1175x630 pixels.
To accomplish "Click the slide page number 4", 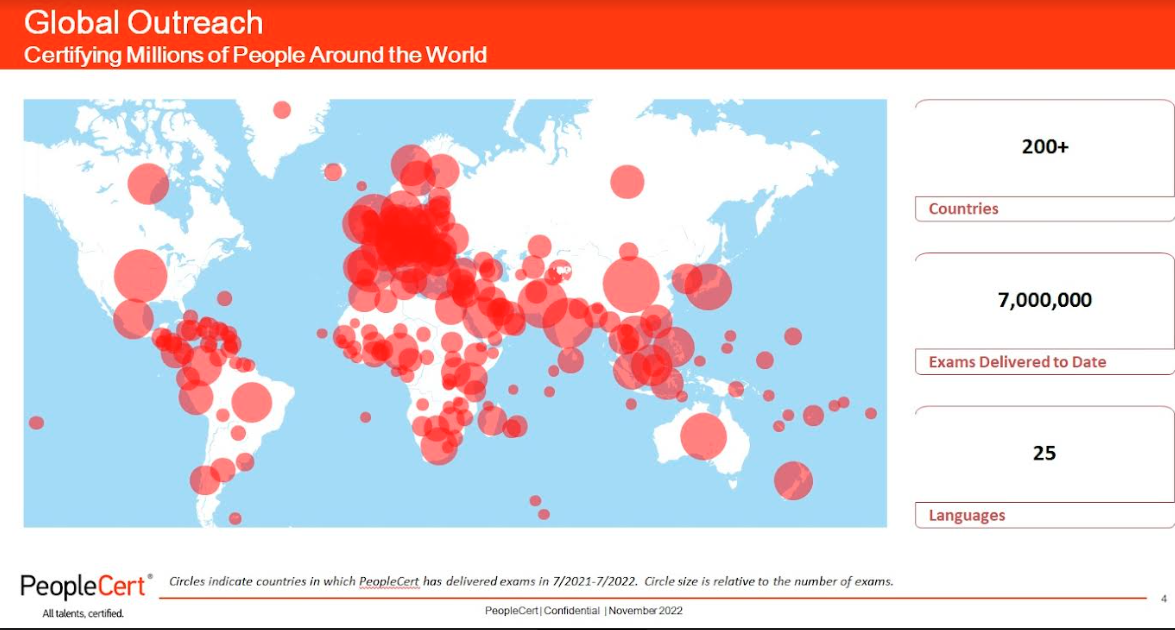I will [1163, 599].
